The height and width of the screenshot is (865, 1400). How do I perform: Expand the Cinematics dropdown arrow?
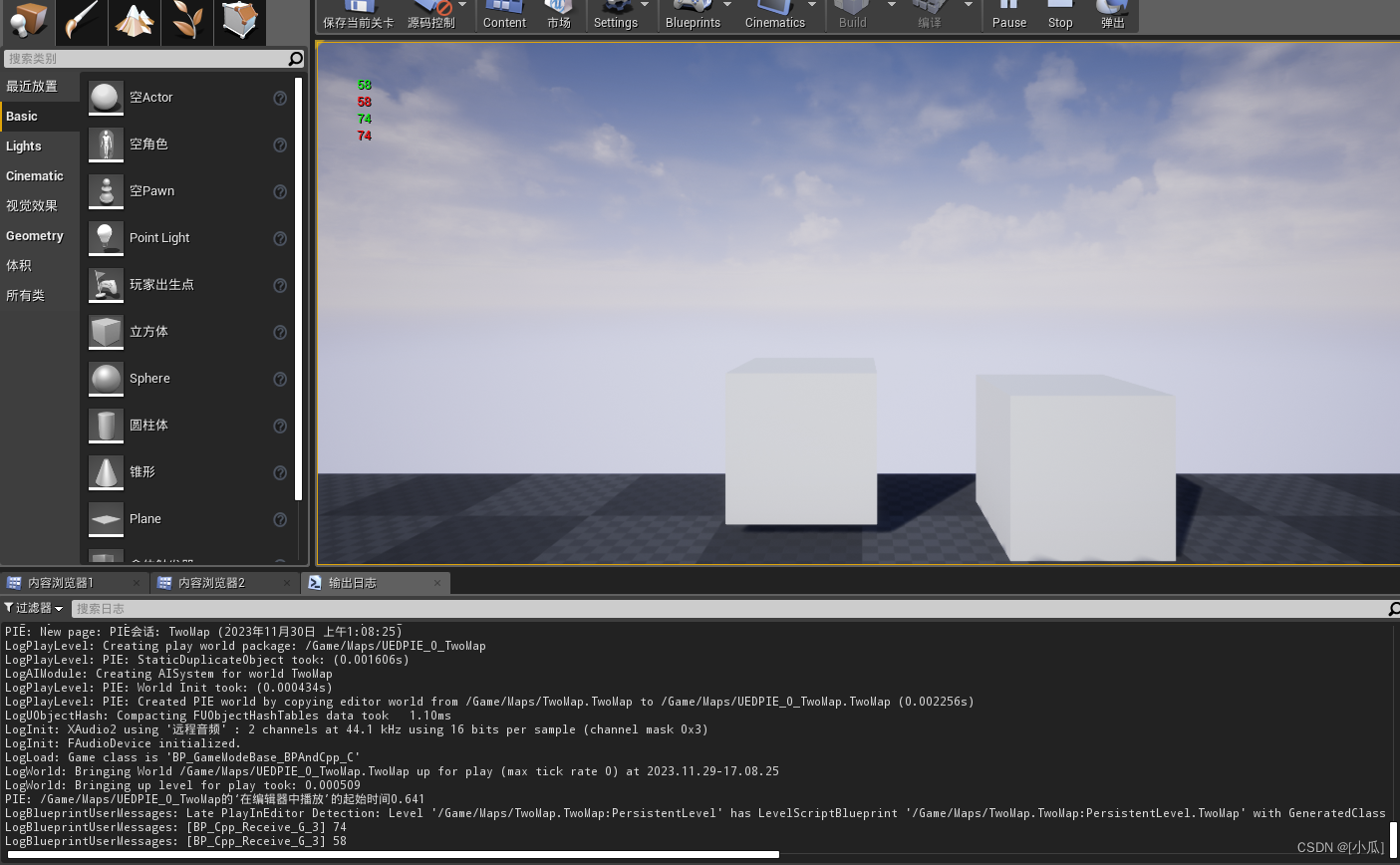coord(812,5)
